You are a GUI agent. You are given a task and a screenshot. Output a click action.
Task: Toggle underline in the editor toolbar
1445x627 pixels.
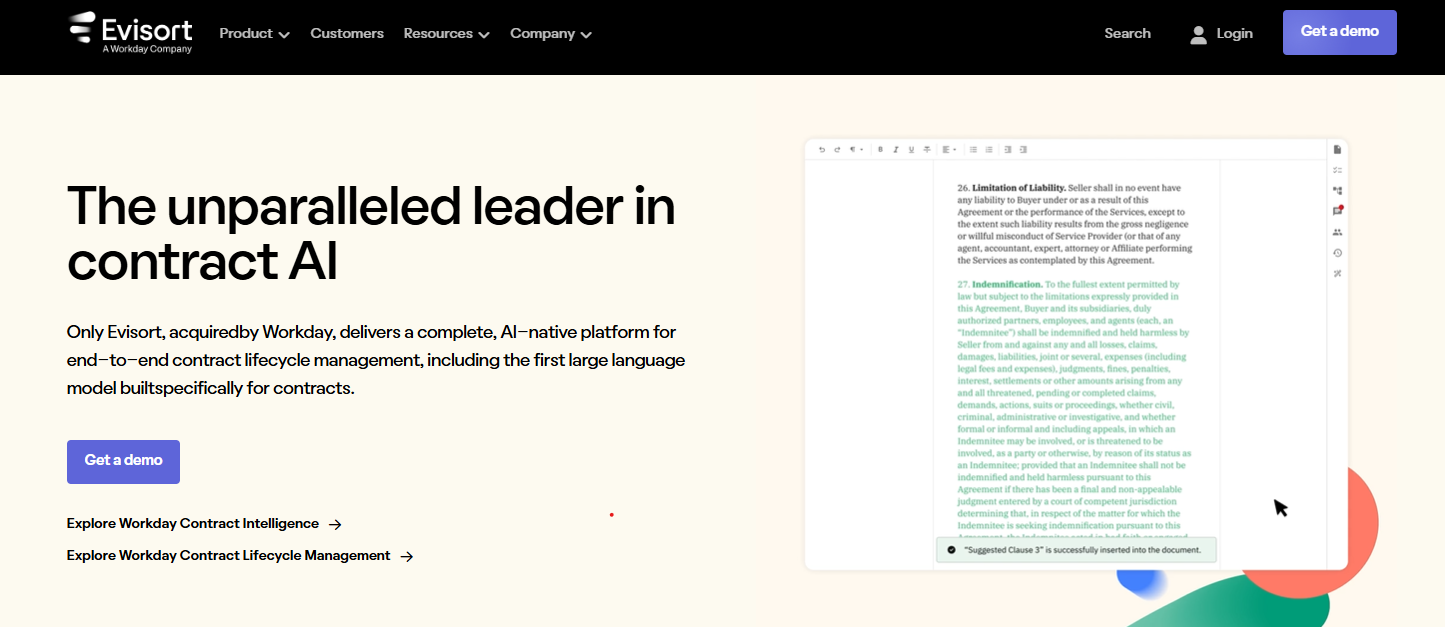[x=911, y=150]
